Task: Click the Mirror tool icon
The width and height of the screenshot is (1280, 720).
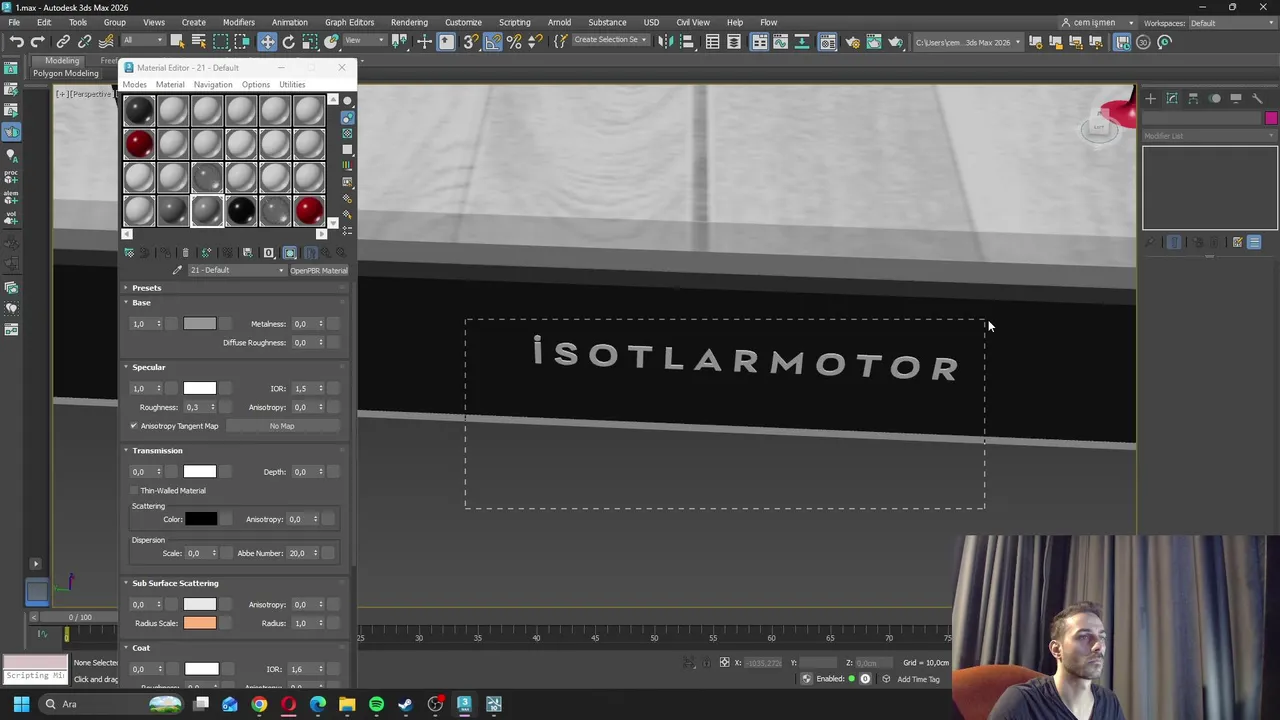Action: 665,42
